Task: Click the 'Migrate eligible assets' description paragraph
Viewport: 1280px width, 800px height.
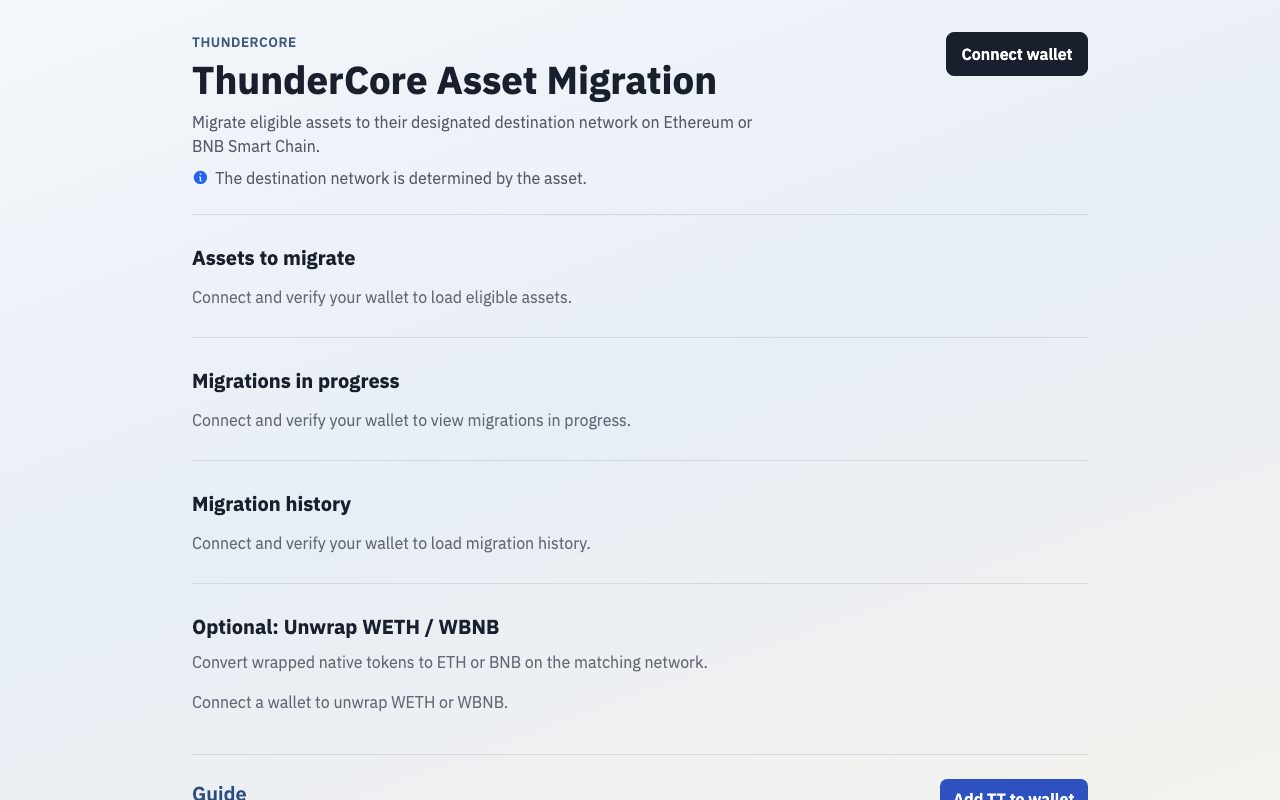Action: point(472,134)
